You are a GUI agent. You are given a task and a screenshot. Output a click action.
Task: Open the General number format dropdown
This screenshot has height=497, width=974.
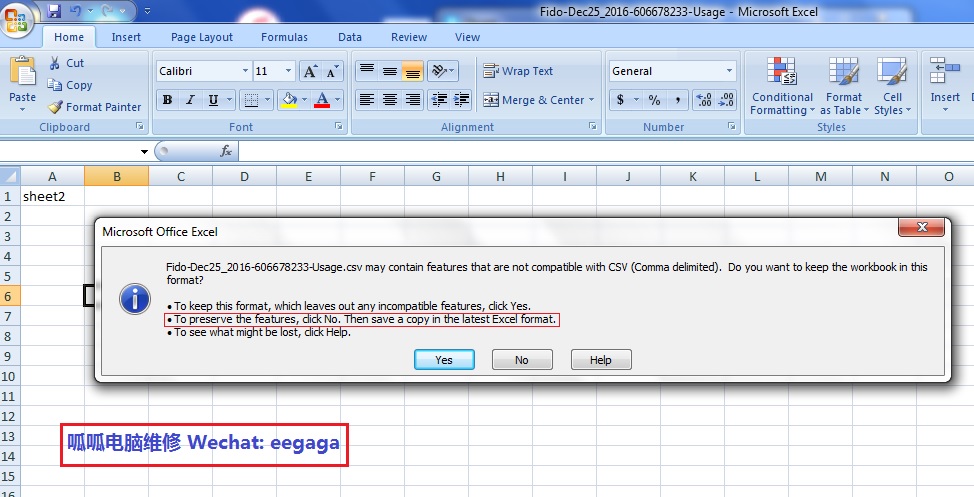[729, 71]
